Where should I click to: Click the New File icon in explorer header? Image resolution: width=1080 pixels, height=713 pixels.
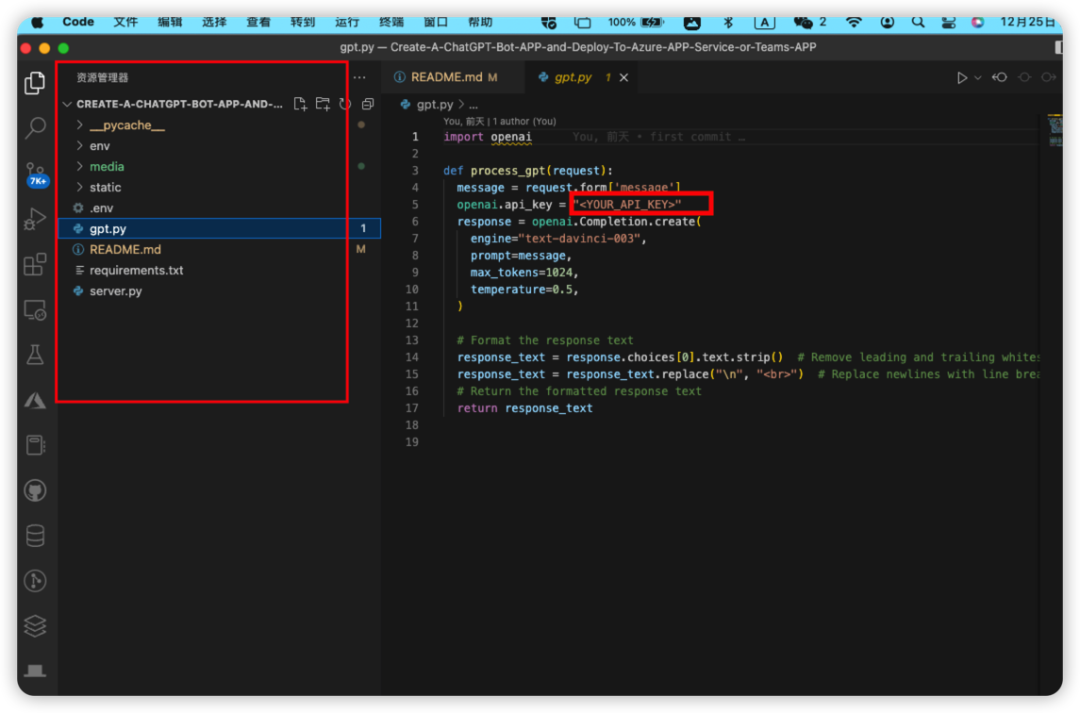(x=300, y=104)
